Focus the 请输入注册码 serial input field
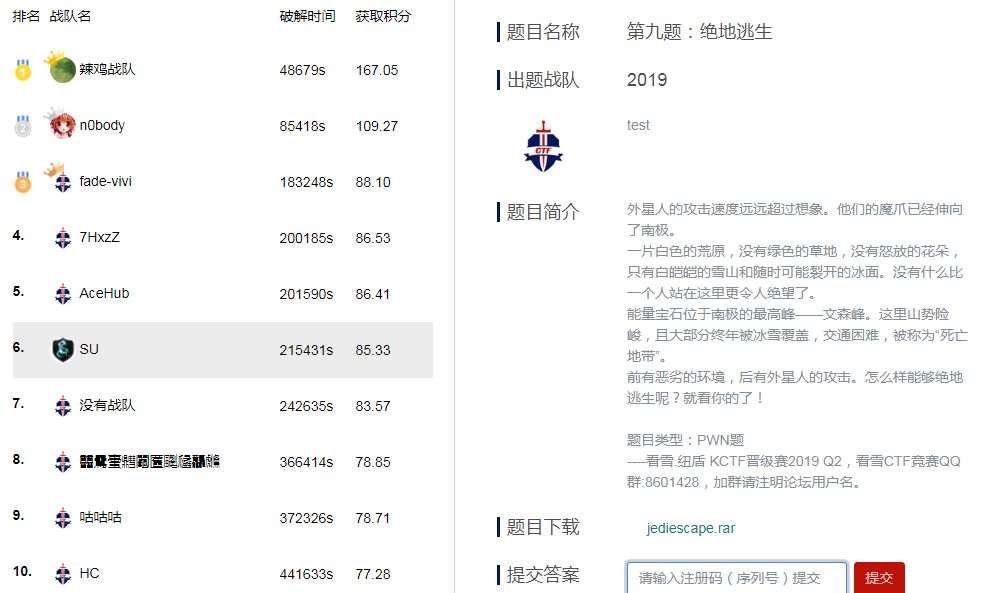 click(x=736, y=577)
